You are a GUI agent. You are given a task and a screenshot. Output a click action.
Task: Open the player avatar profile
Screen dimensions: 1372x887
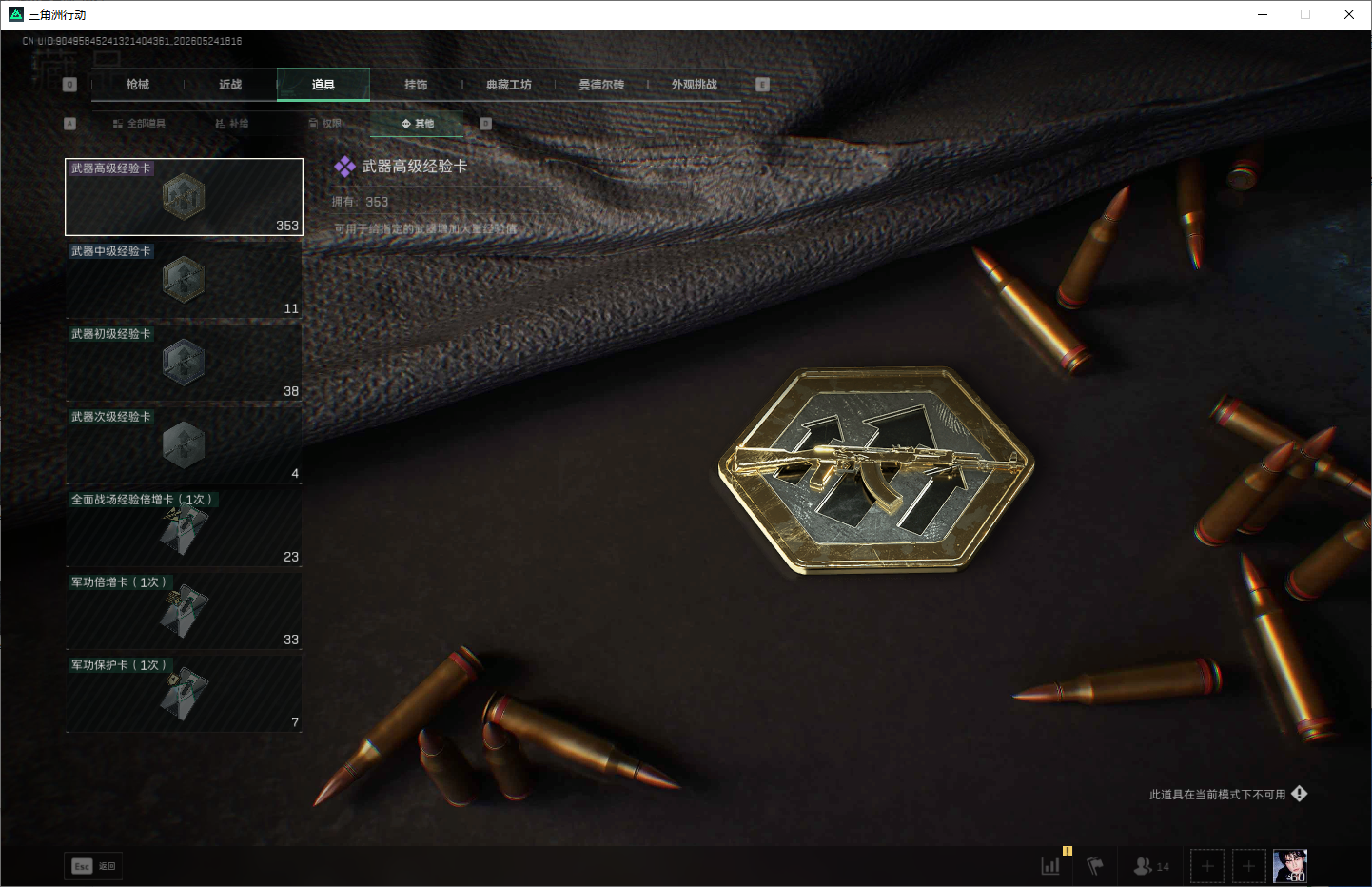[1290, 866]
